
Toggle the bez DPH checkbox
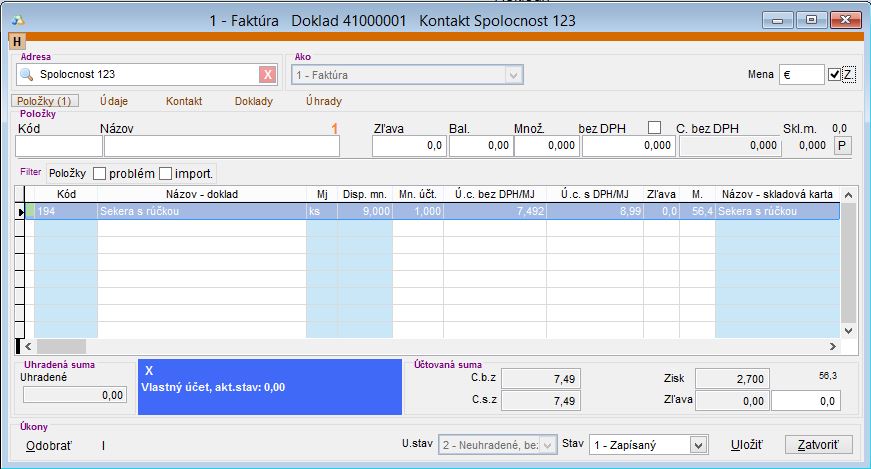pyautogui.click(x=655, y=127)
